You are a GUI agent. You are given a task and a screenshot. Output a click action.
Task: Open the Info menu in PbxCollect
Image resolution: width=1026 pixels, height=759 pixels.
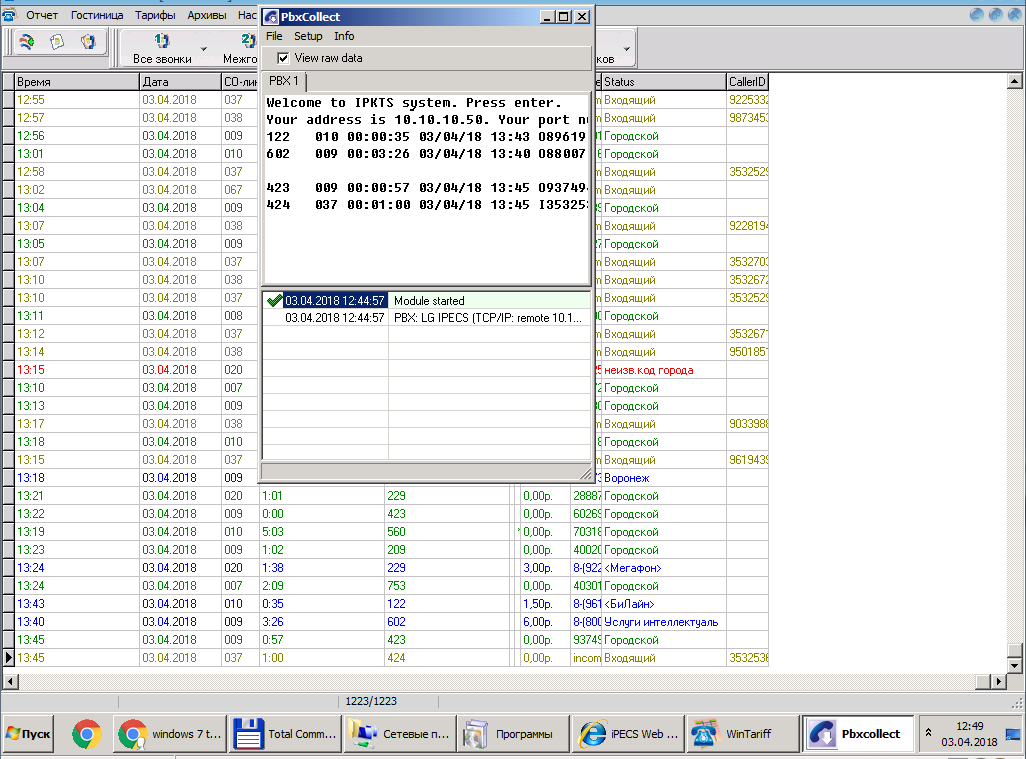click(x=344, y=36)
